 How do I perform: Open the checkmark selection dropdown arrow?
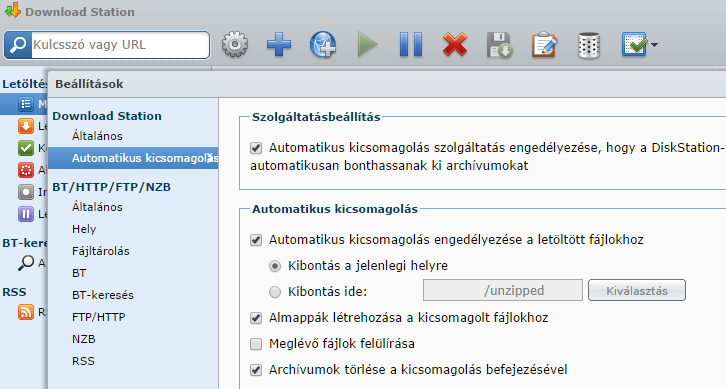click(654, 45)
